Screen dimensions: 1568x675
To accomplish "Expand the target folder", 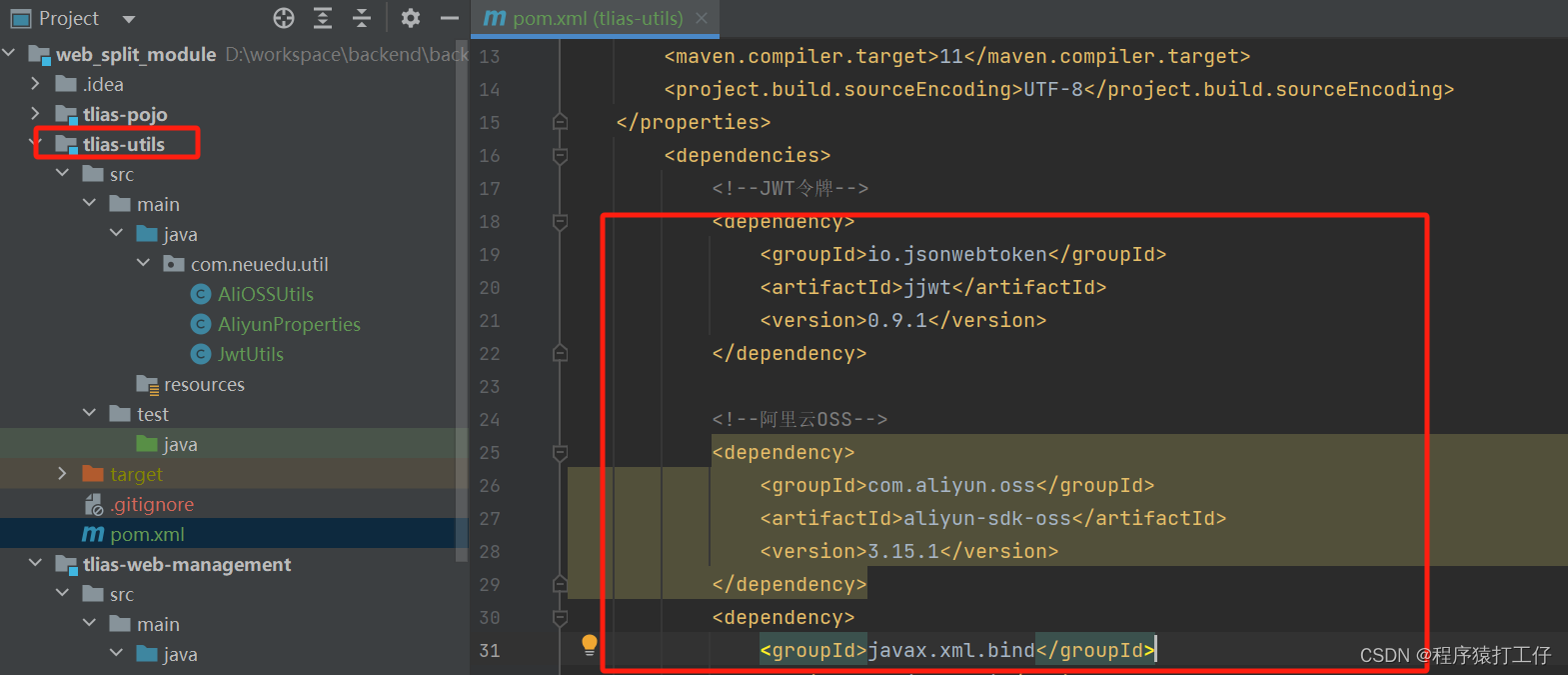I will (x=63, y=473).
